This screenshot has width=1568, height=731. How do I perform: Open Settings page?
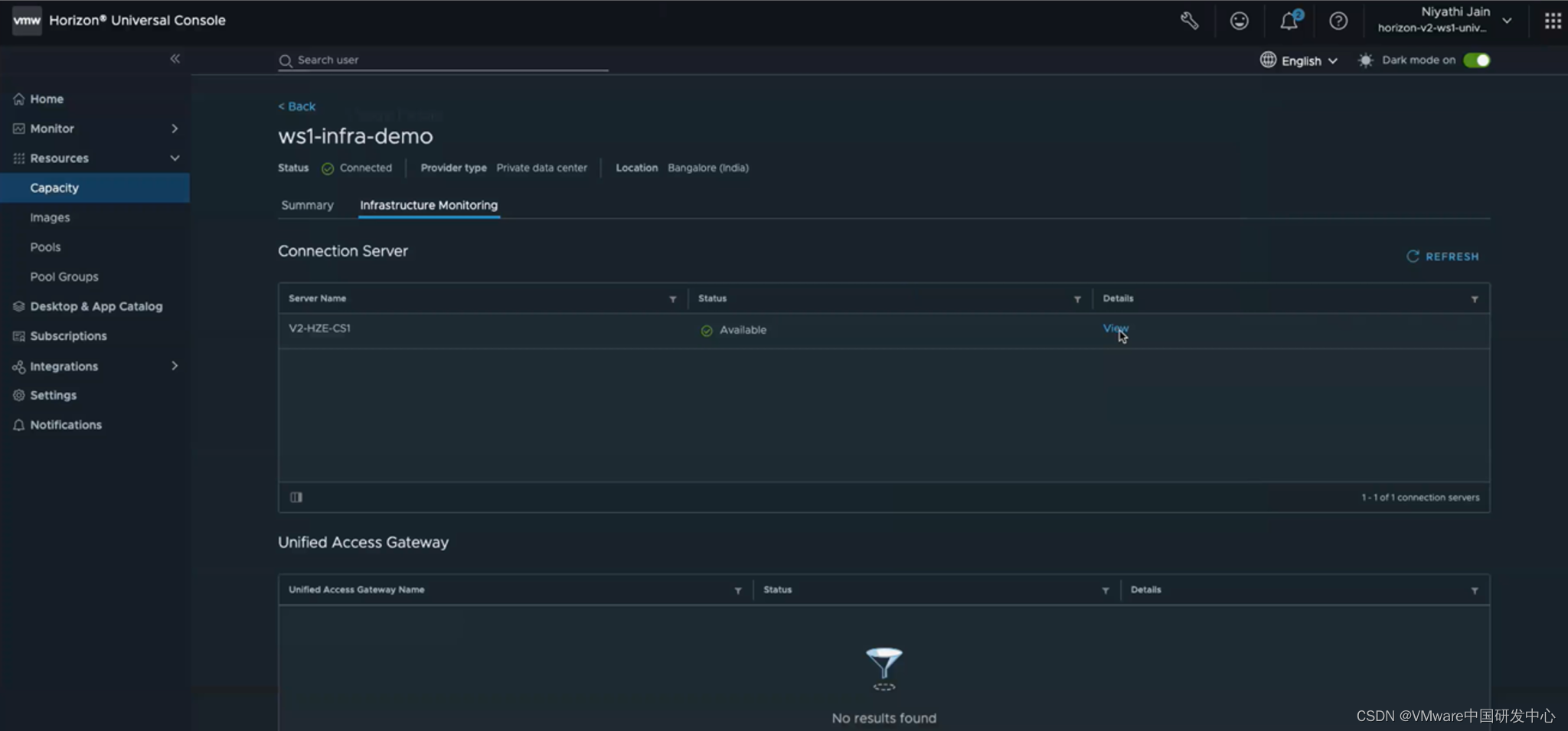click(53, 395)
